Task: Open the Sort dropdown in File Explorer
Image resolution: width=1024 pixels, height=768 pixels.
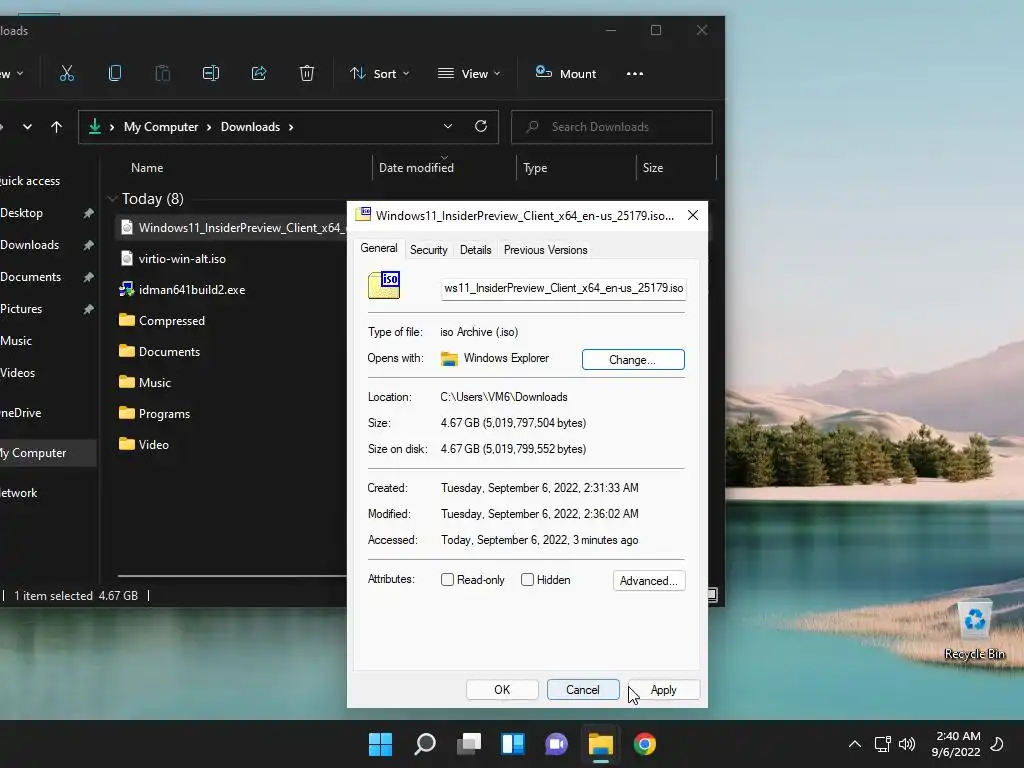Action: click(379, 74)
